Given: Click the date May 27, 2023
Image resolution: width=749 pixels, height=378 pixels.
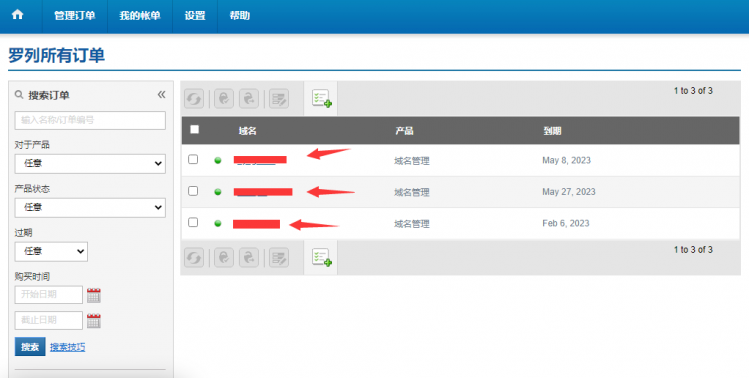Looking at the screenshot, I should 569,192.
